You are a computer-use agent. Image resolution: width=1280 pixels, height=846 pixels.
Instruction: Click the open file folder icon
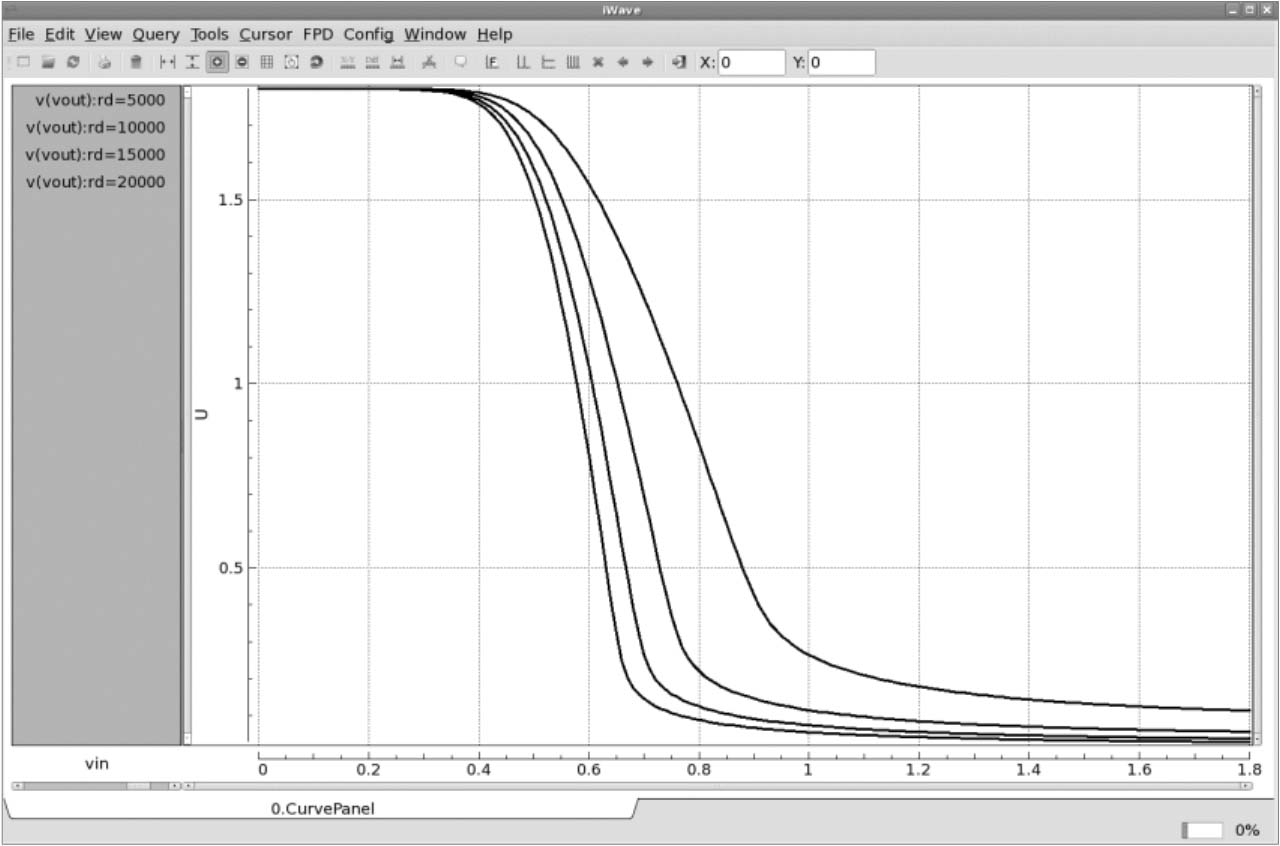pos(48,62)
